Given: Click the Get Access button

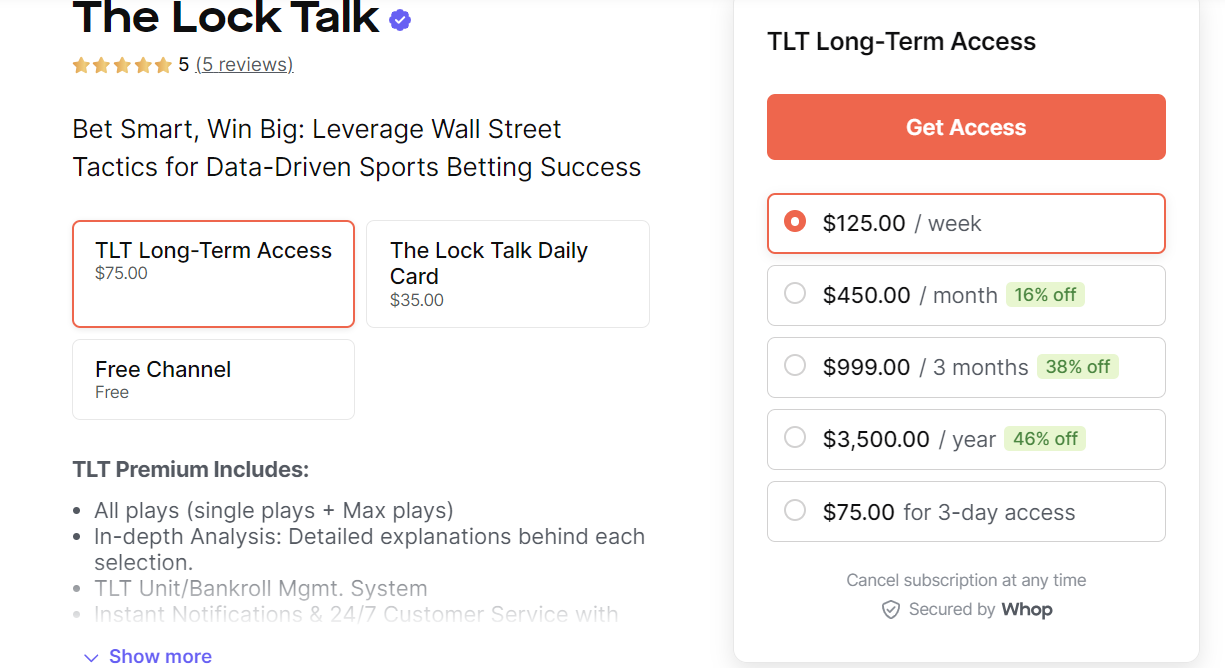Looking at the screenshot, I should (x=965, y=127).
